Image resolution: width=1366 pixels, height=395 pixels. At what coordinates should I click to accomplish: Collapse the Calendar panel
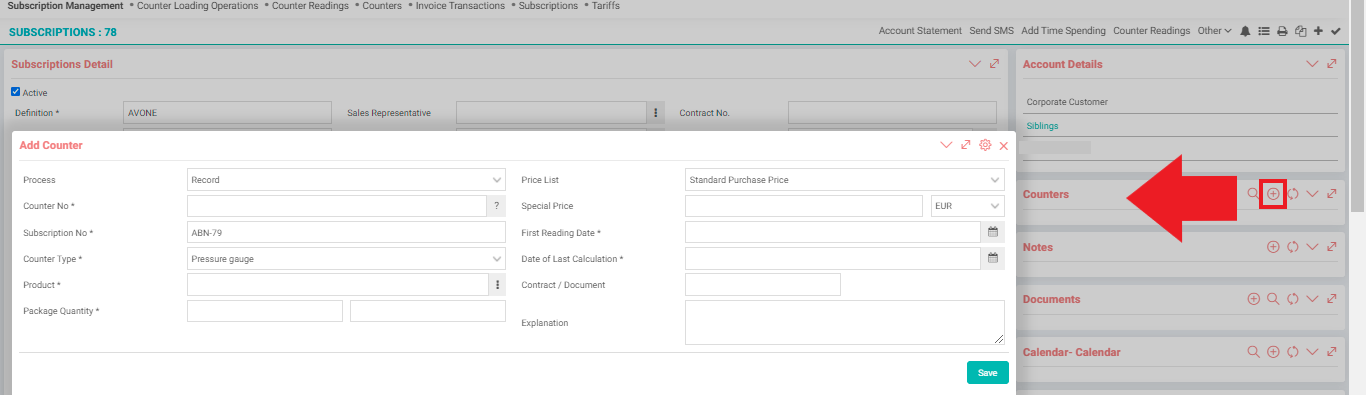tap(1312, 352)
